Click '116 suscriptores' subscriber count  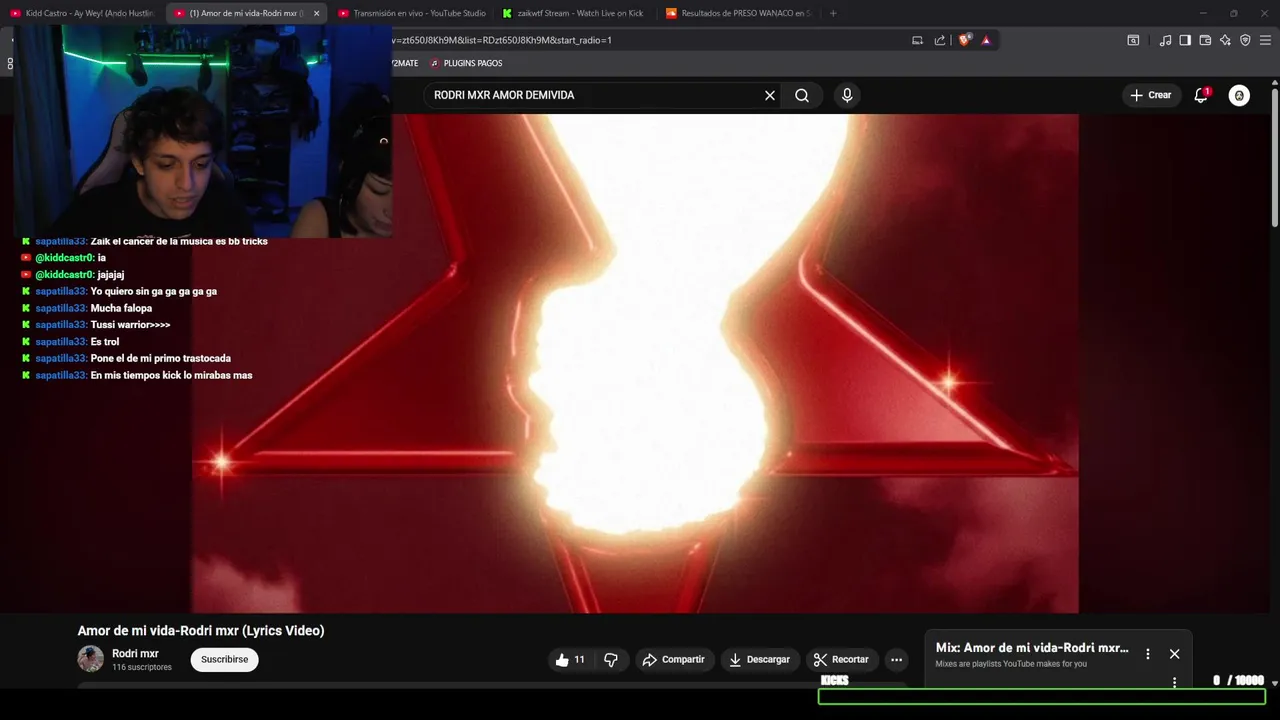[142, 667]
